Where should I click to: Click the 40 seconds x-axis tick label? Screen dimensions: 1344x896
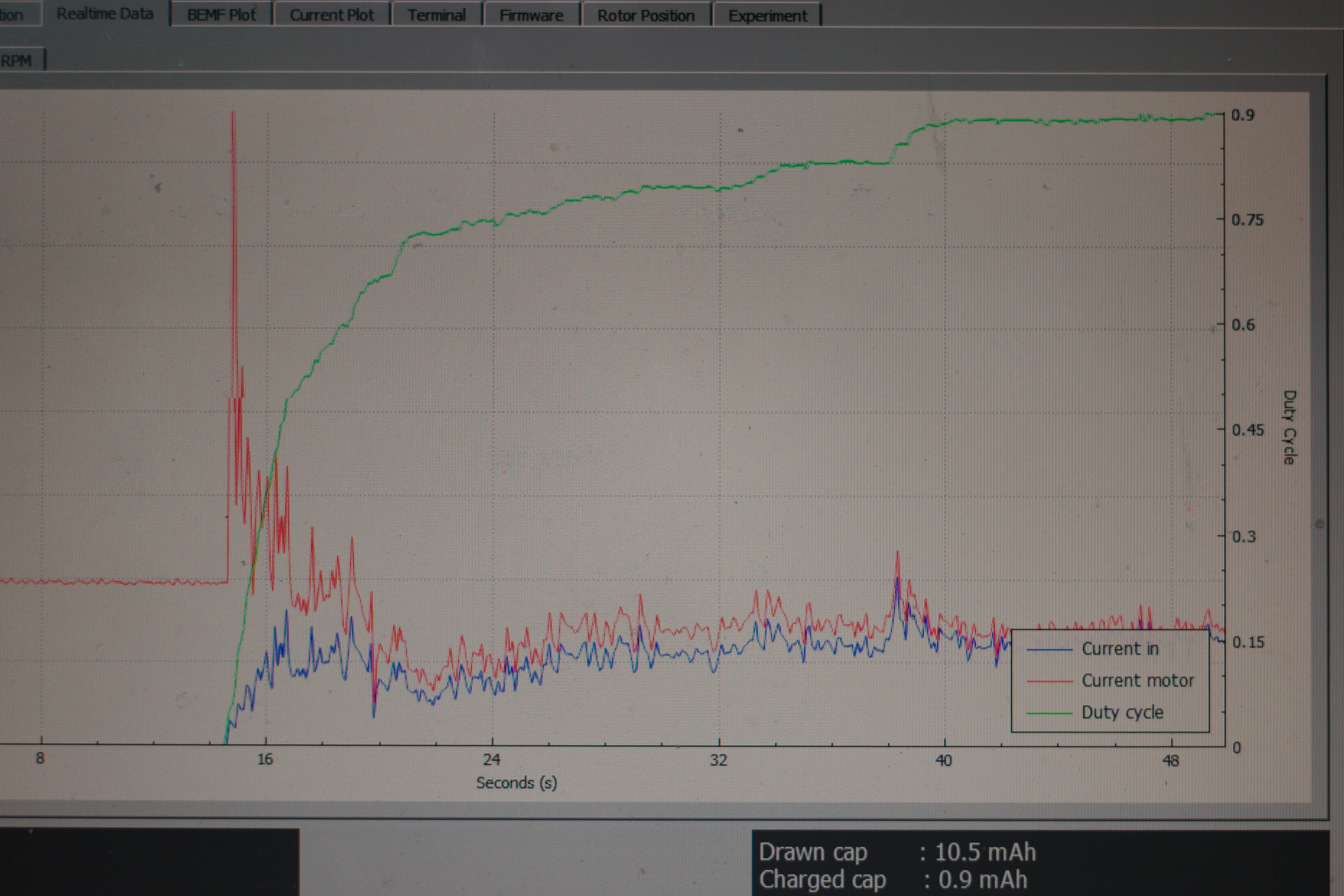tap(943, 761)
